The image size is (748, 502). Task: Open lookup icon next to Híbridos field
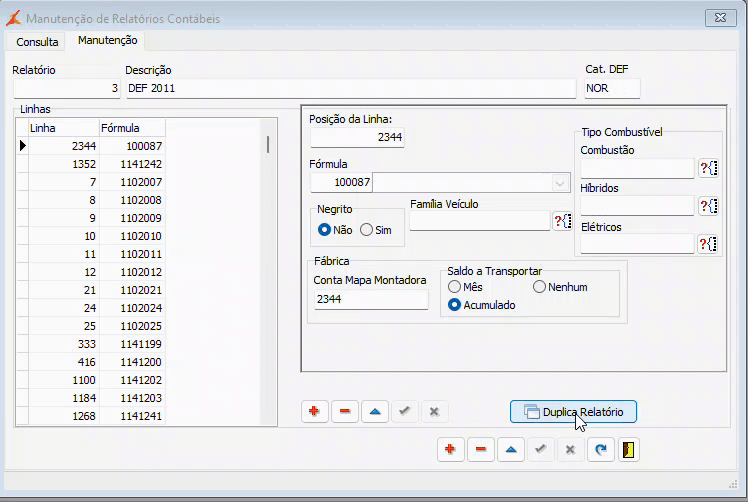709,206
